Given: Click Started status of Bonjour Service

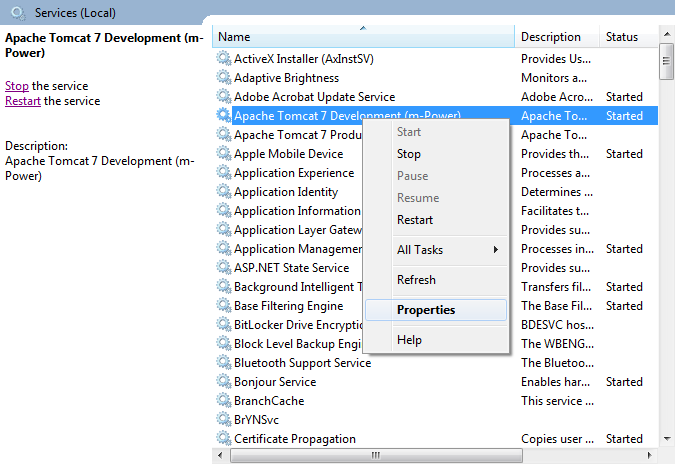Looking at the screenshot, I should click(624, 382).
